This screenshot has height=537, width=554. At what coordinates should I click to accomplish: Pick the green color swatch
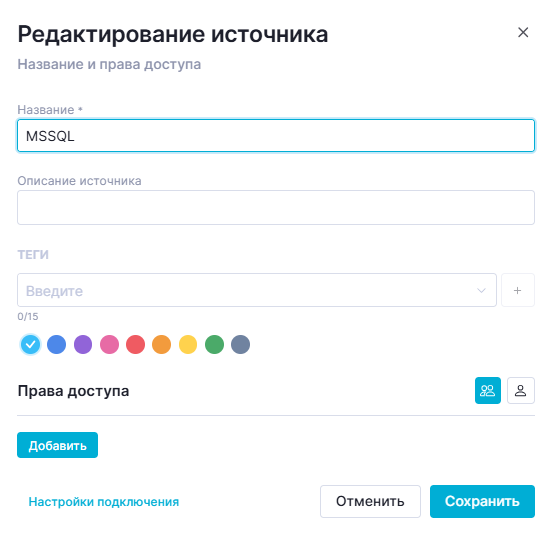[214, 344]
